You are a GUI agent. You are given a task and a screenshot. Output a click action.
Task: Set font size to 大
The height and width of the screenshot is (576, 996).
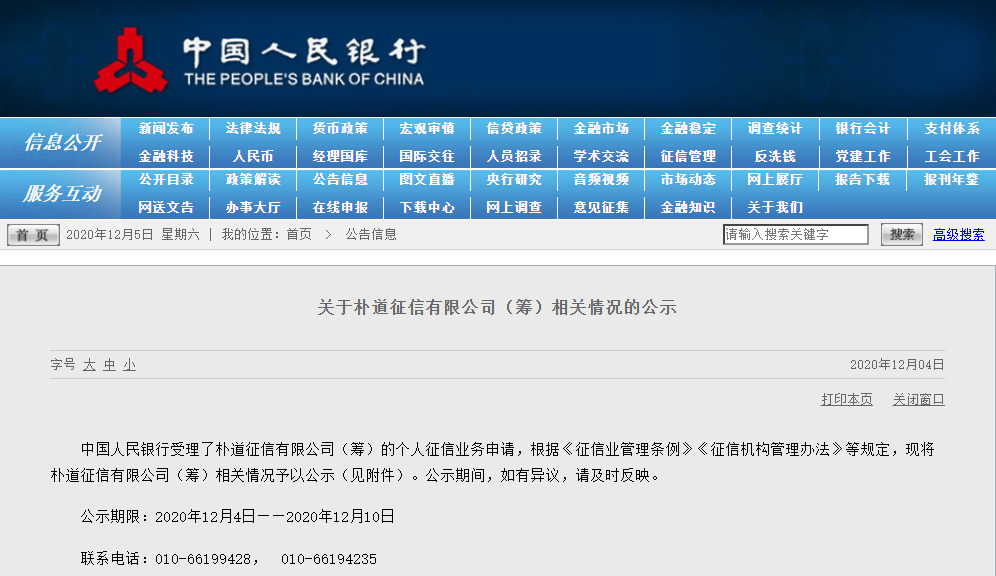pyautogui.click(x=89, y=365)
